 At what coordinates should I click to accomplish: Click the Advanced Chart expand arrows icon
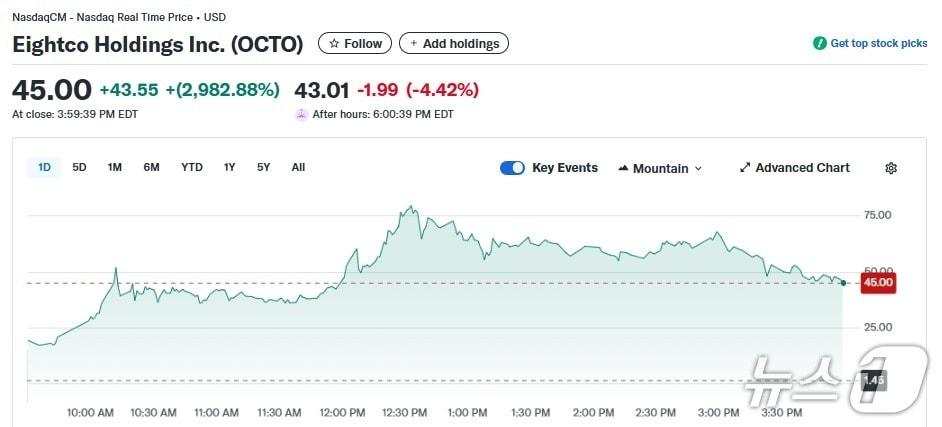pos(745,168)
